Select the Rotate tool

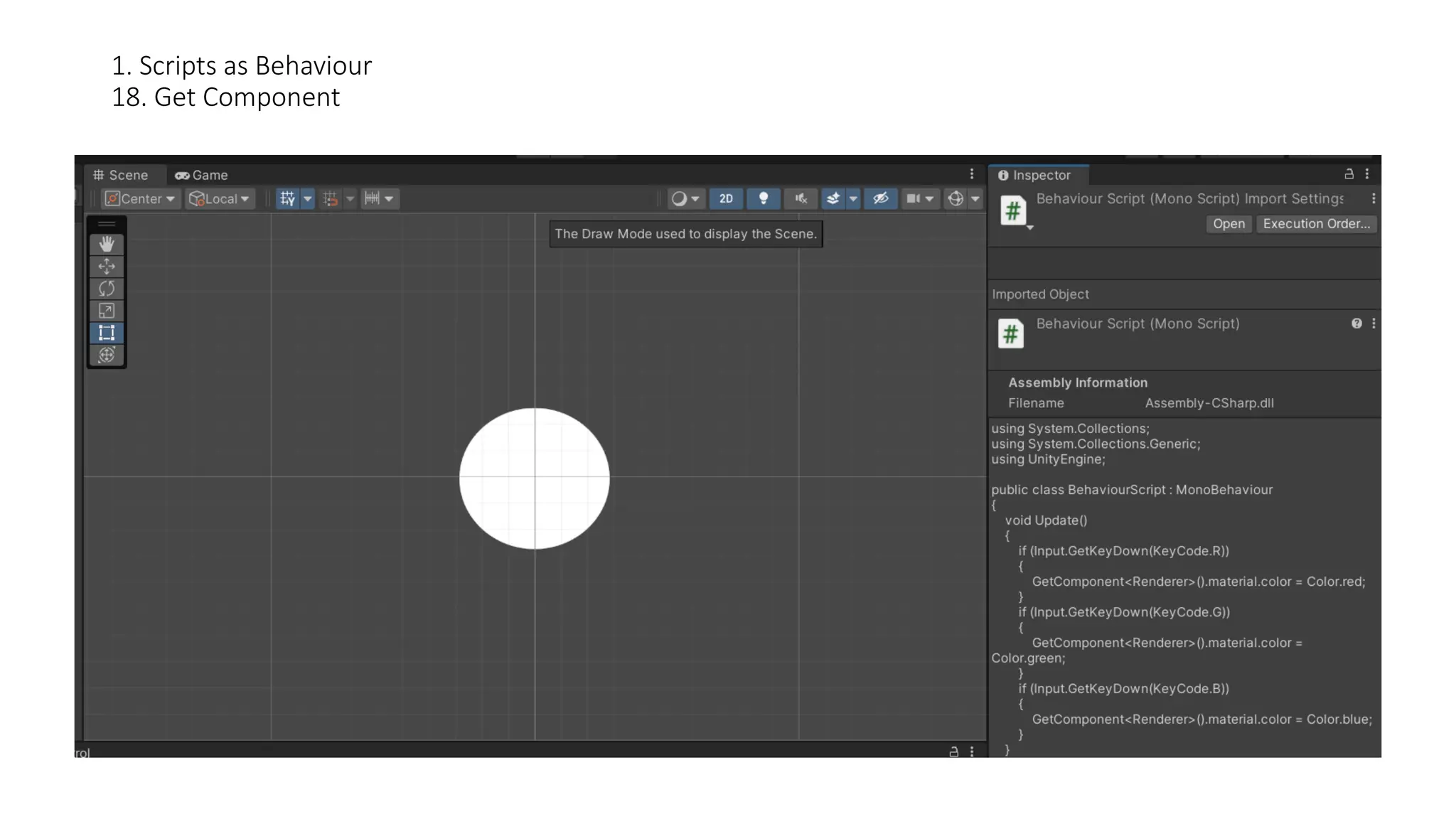107,289
